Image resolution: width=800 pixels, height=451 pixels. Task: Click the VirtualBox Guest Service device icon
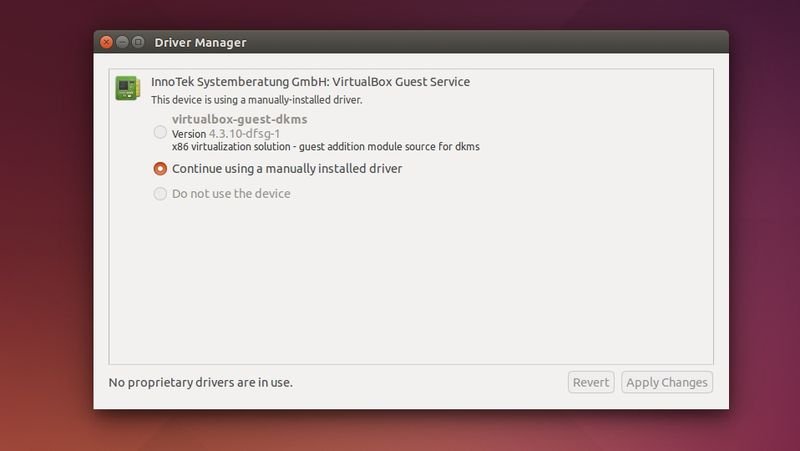click(x=127, y=89)
